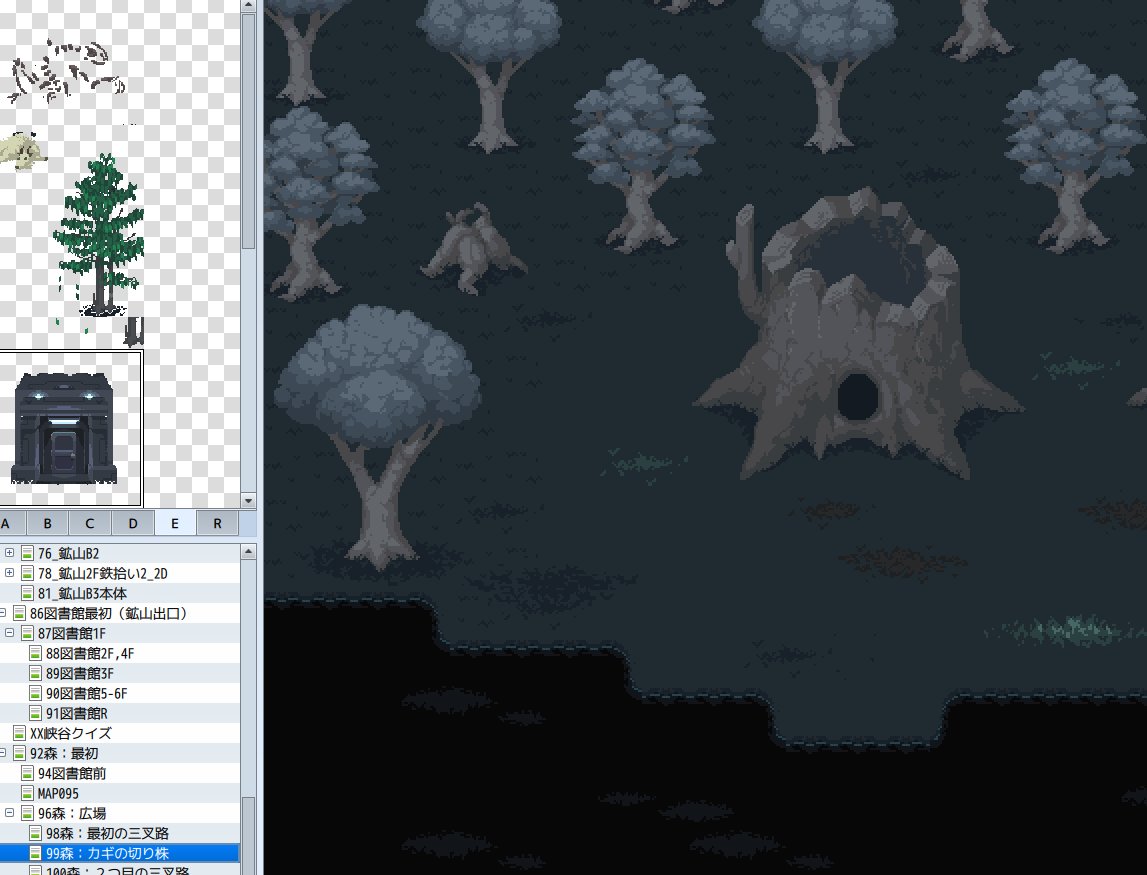Expand the 76_鉱山B2 map node
Image resolution: width=1147 pixels, height=875 pixels.
[x=10, y=553]
